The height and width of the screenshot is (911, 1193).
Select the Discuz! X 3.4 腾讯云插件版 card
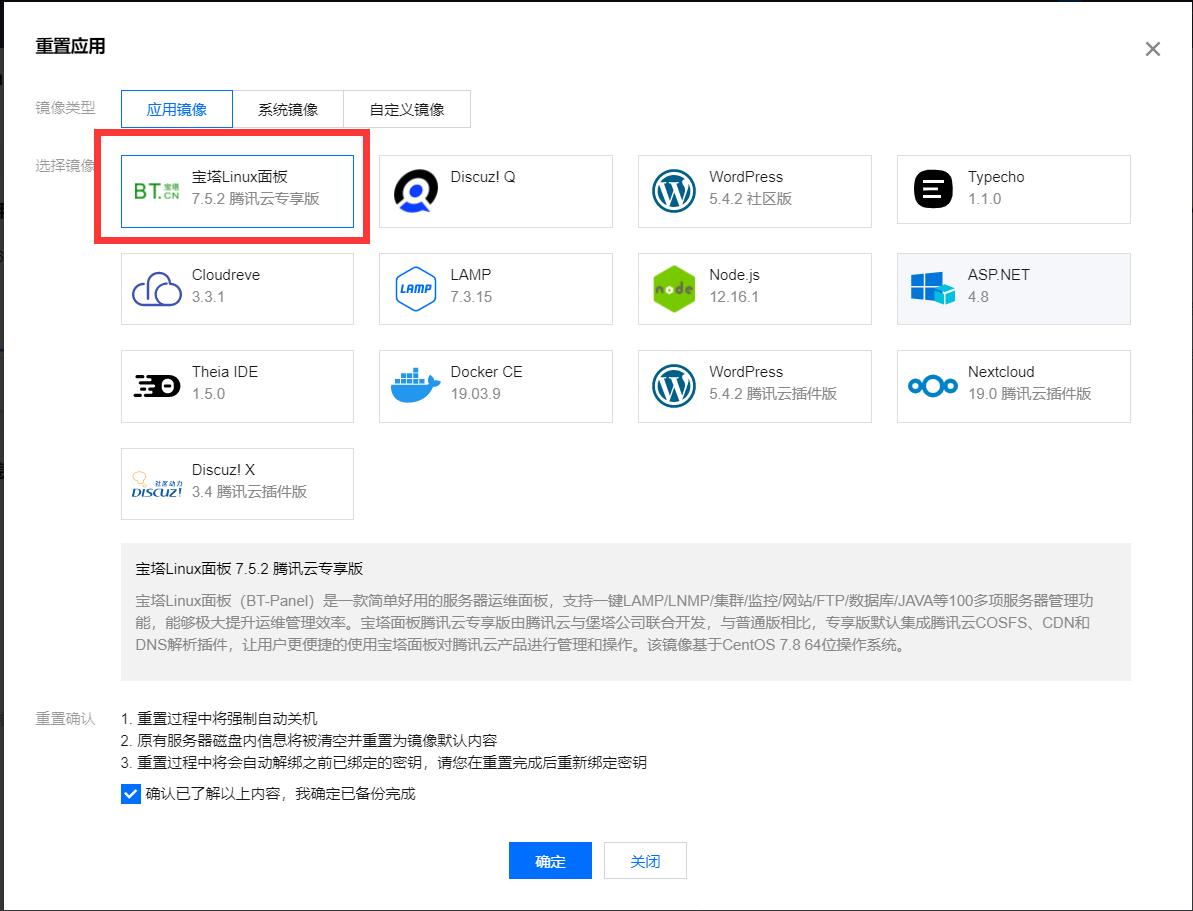pyautogui.click(x=237, y=484)
